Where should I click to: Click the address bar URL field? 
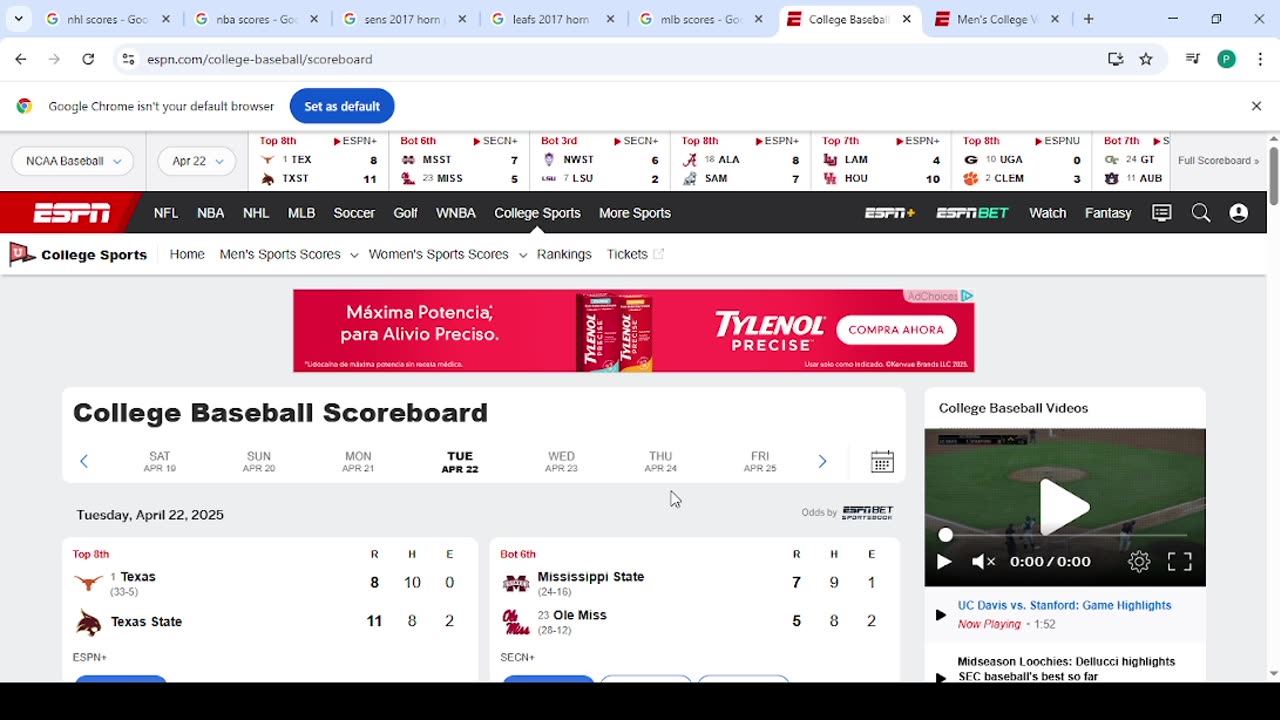click(620, 59)
